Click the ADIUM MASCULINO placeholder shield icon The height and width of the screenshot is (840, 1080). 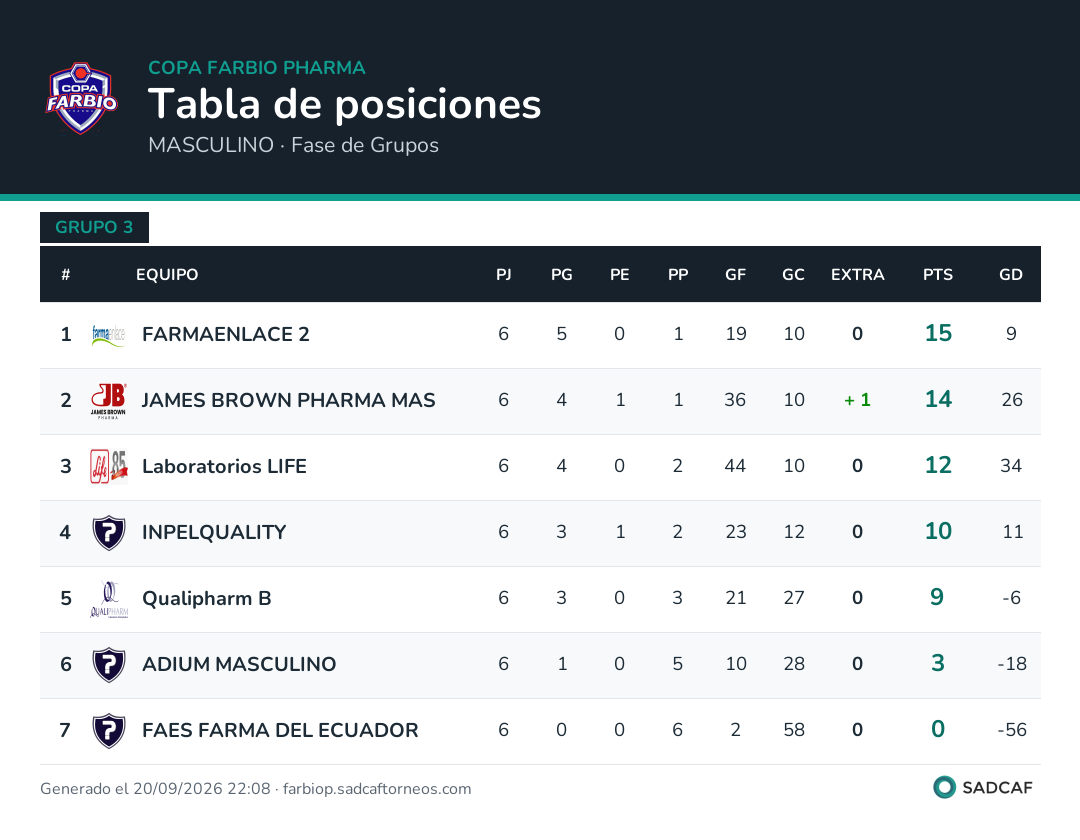109,665
